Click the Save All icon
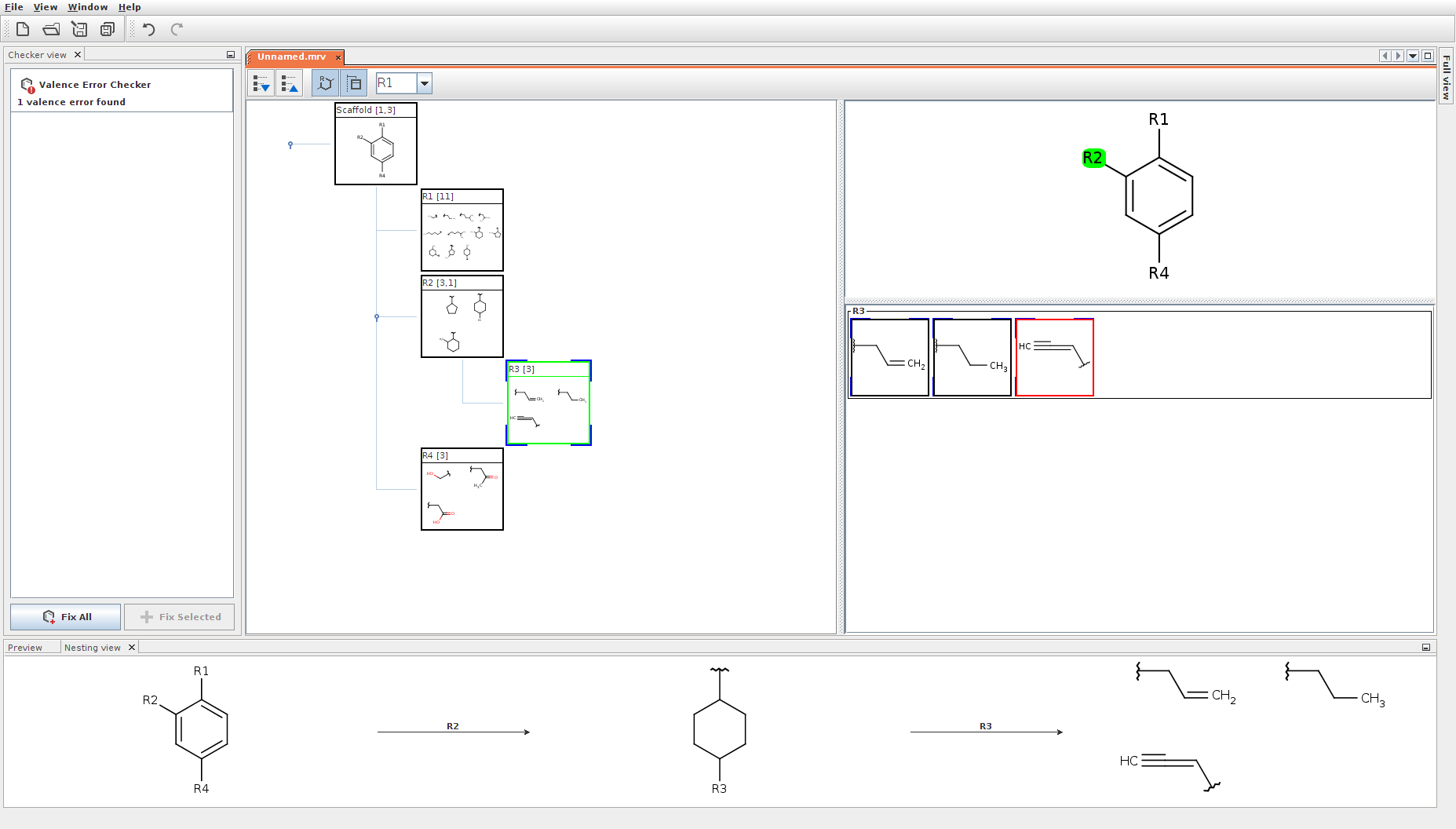The width and height of the screenshot is (1456, 829). pyautogui.click(x=108, y=30)
